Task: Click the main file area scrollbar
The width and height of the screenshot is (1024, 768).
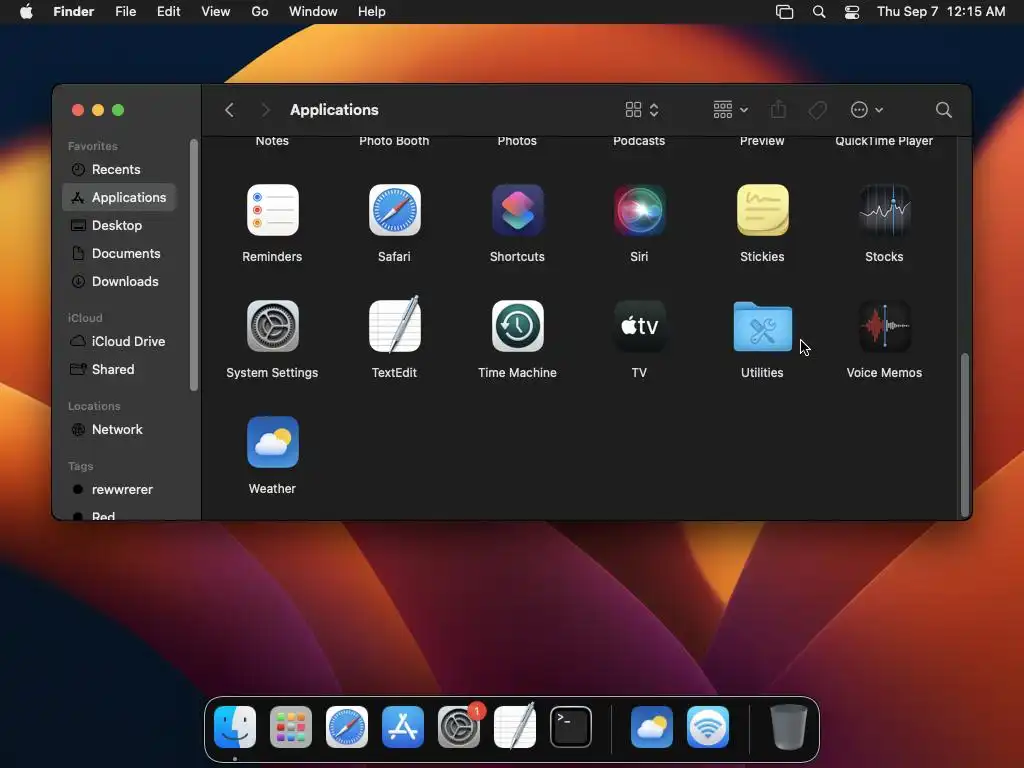Action: [x=965, y=435]
